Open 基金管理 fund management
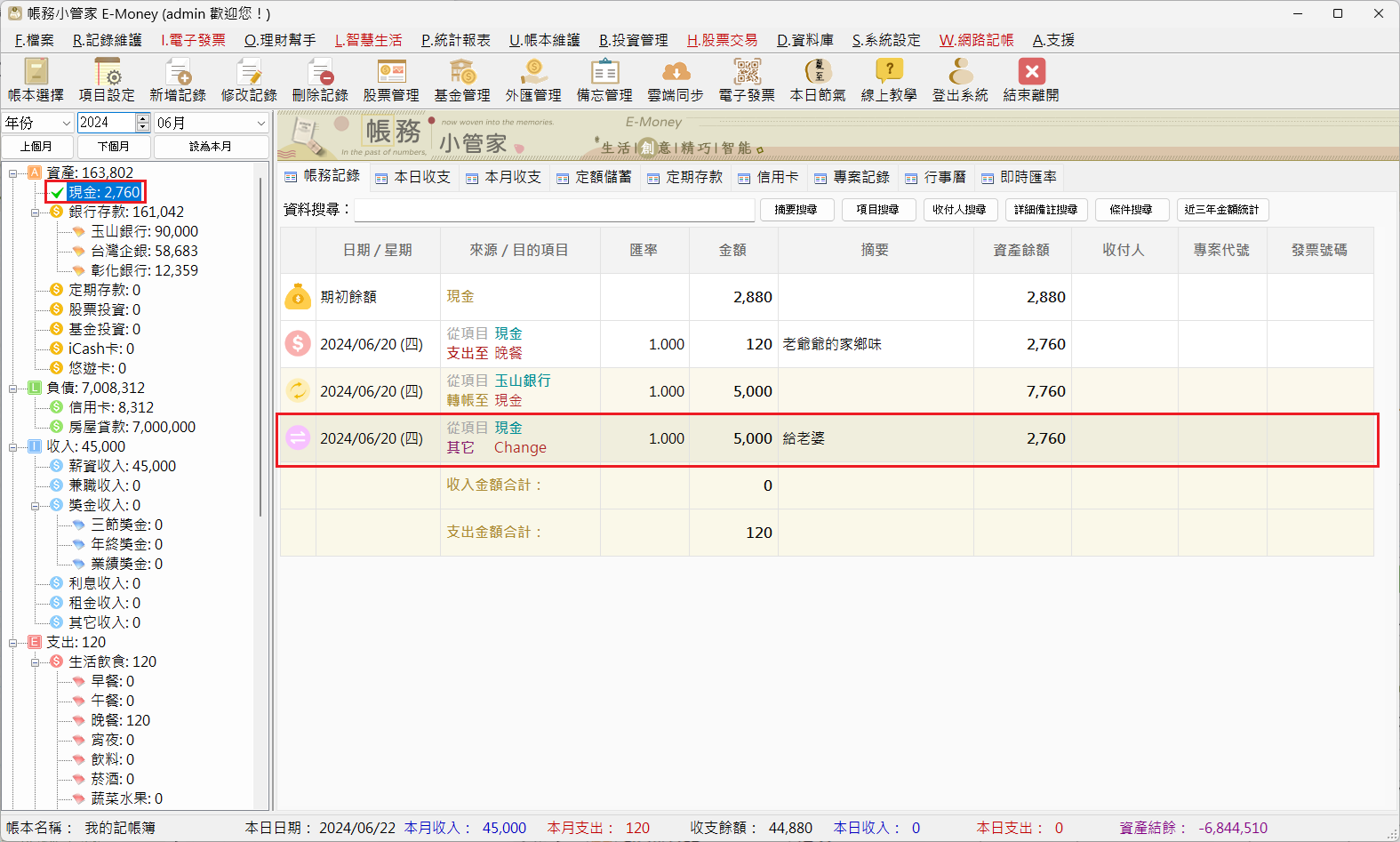 462,79
